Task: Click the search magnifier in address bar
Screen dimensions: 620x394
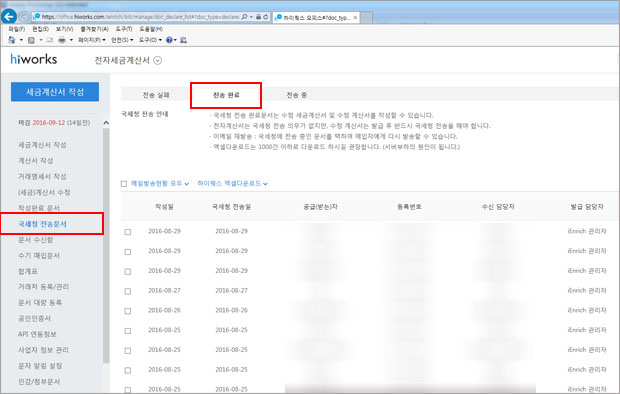Action: tap(244, 17)
